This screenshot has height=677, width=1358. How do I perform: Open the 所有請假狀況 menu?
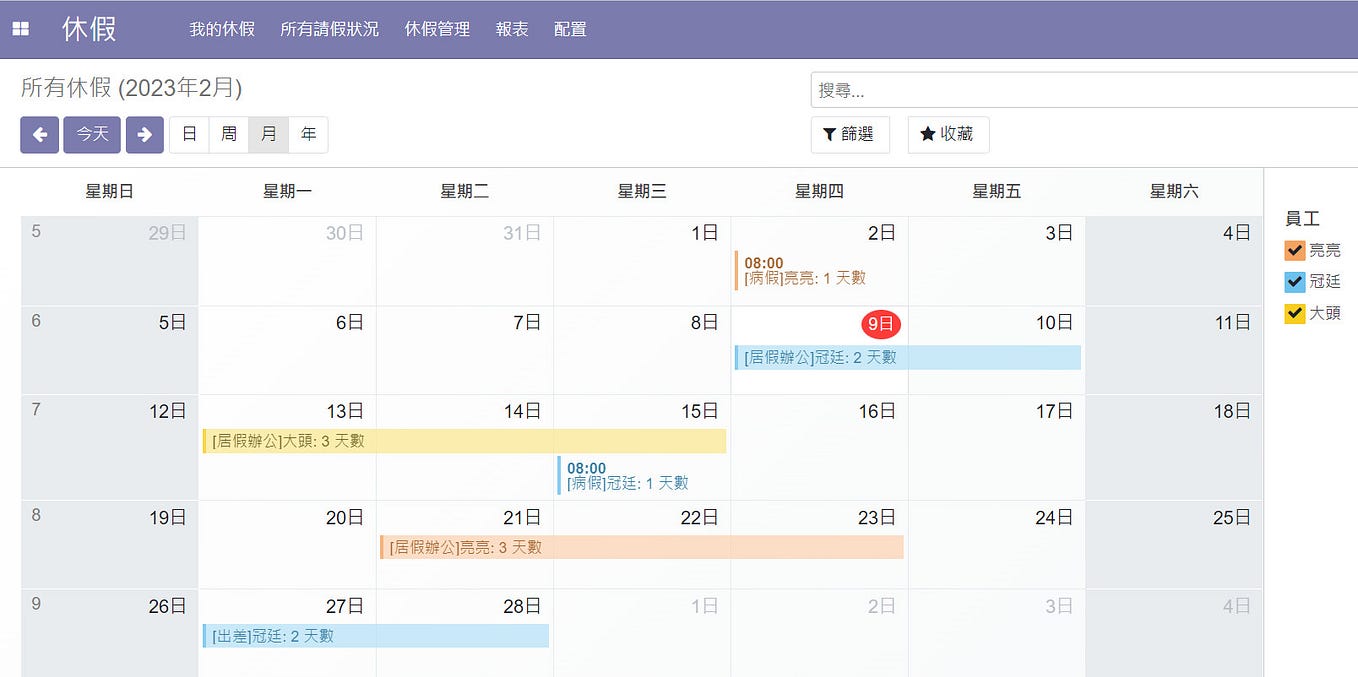330,29
